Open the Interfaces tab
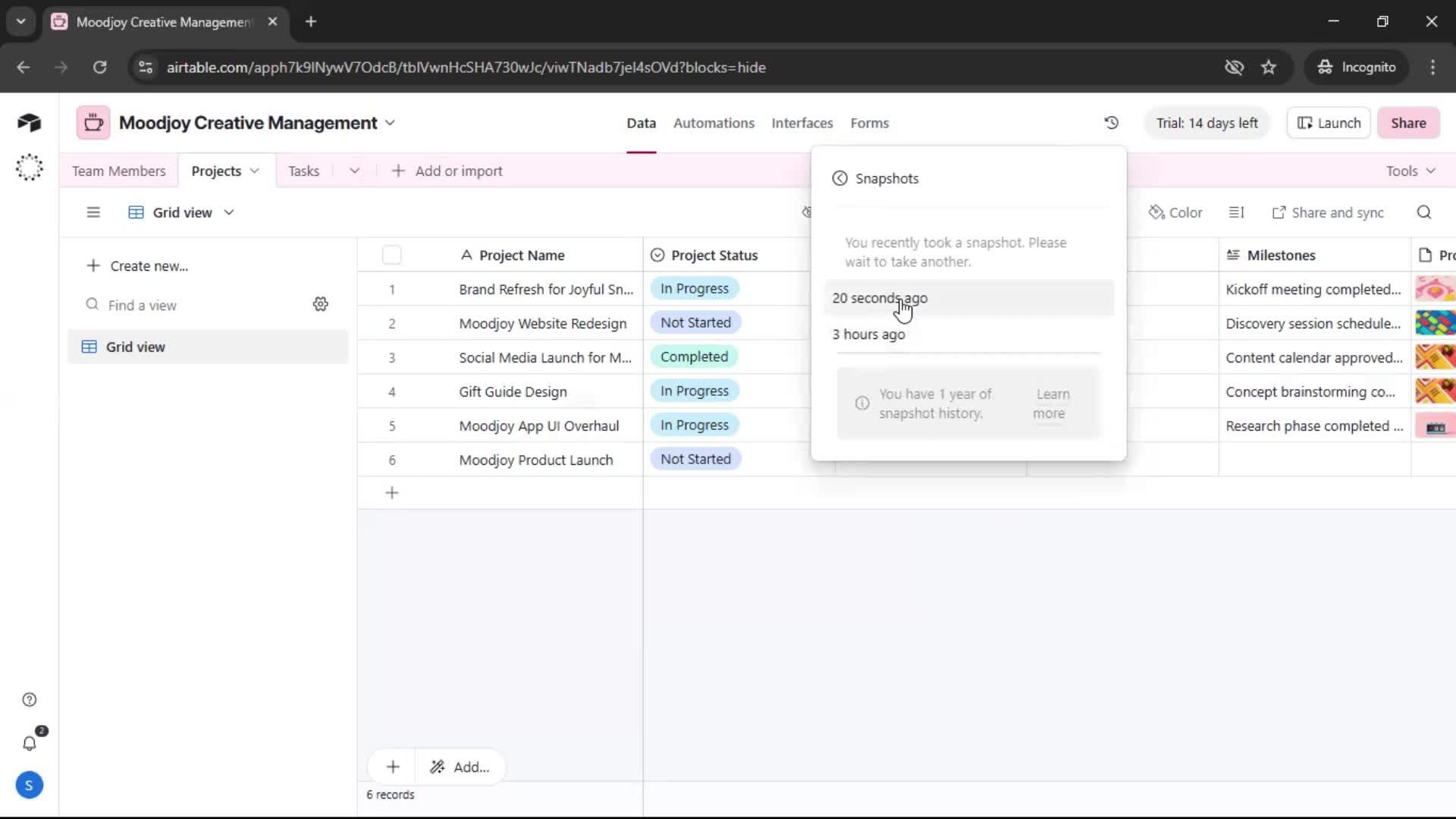 802,123
